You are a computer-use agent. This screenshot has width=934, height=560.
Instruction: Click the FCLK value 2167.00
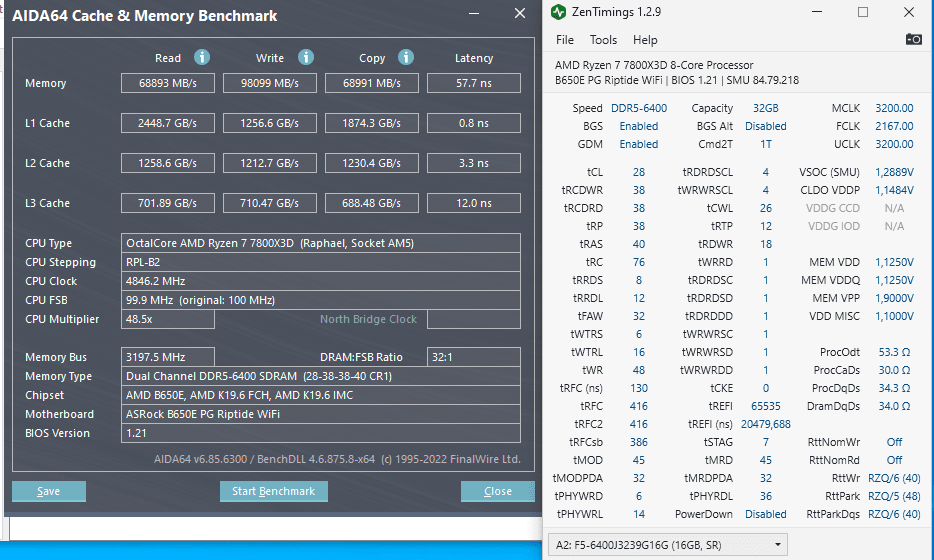[x=894, y=126]
